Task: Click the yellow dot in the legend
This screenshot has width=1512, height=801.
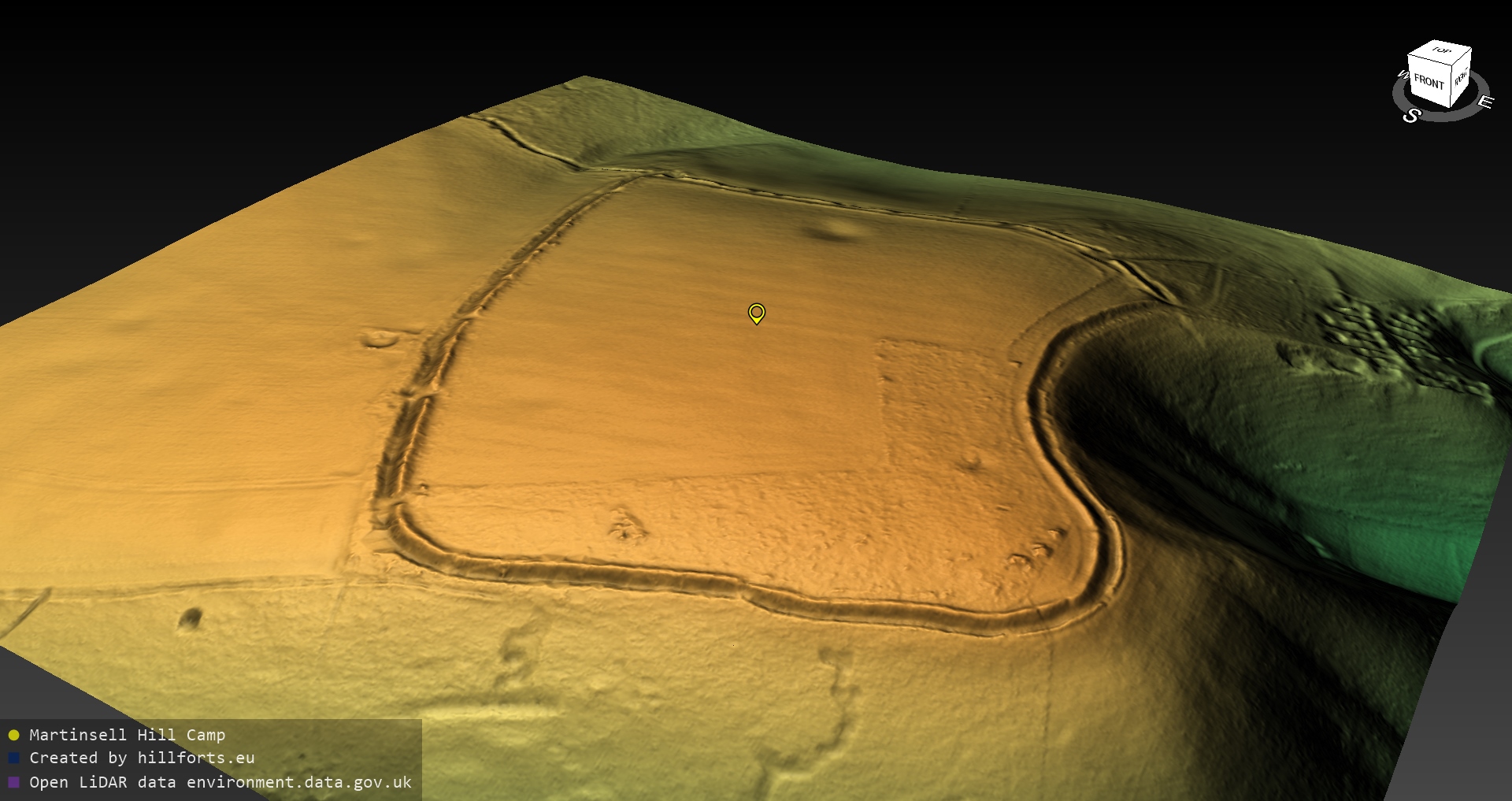Action: (13, 735)
